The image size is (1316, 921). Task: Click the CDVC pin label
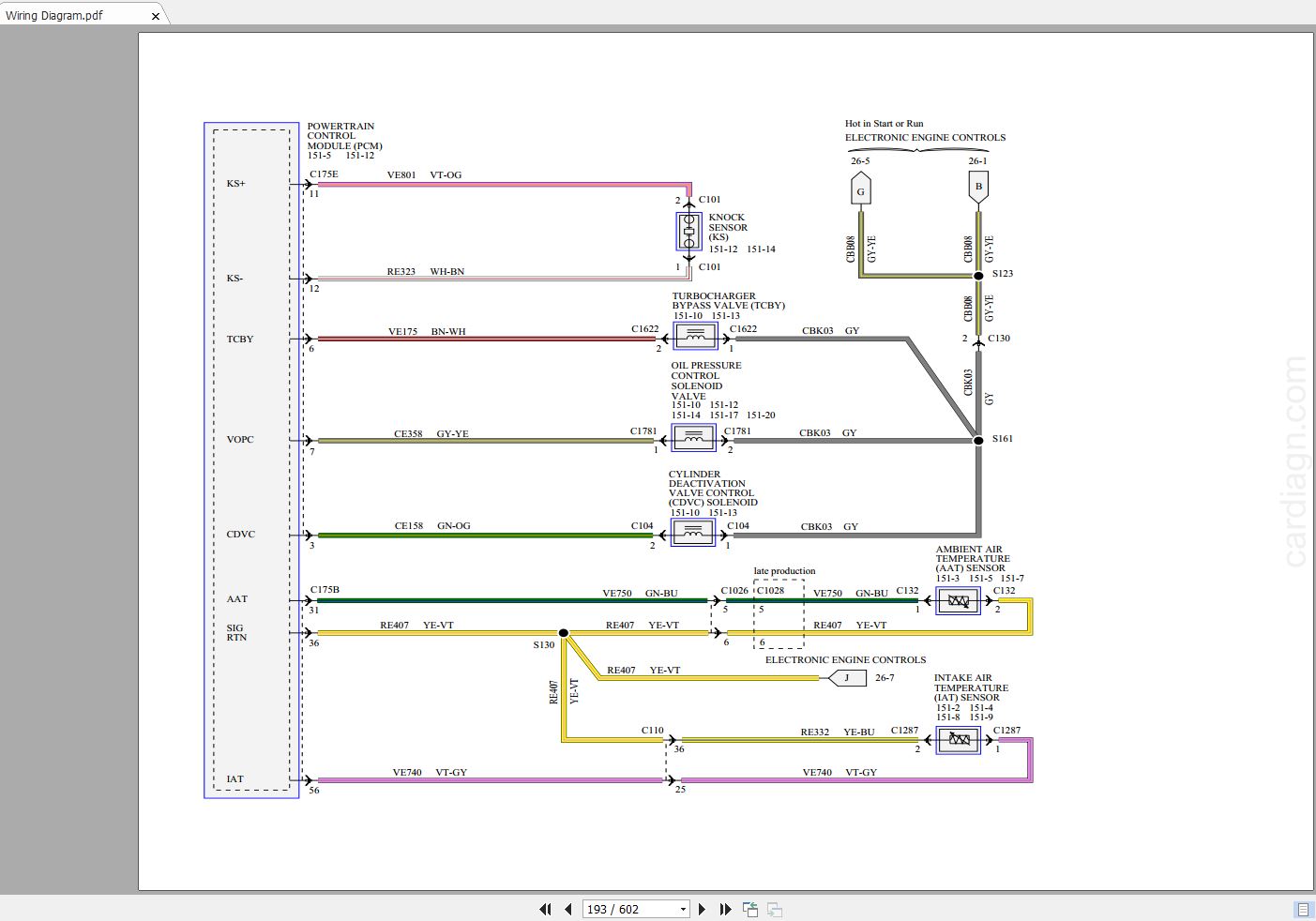tap(240, 535)
